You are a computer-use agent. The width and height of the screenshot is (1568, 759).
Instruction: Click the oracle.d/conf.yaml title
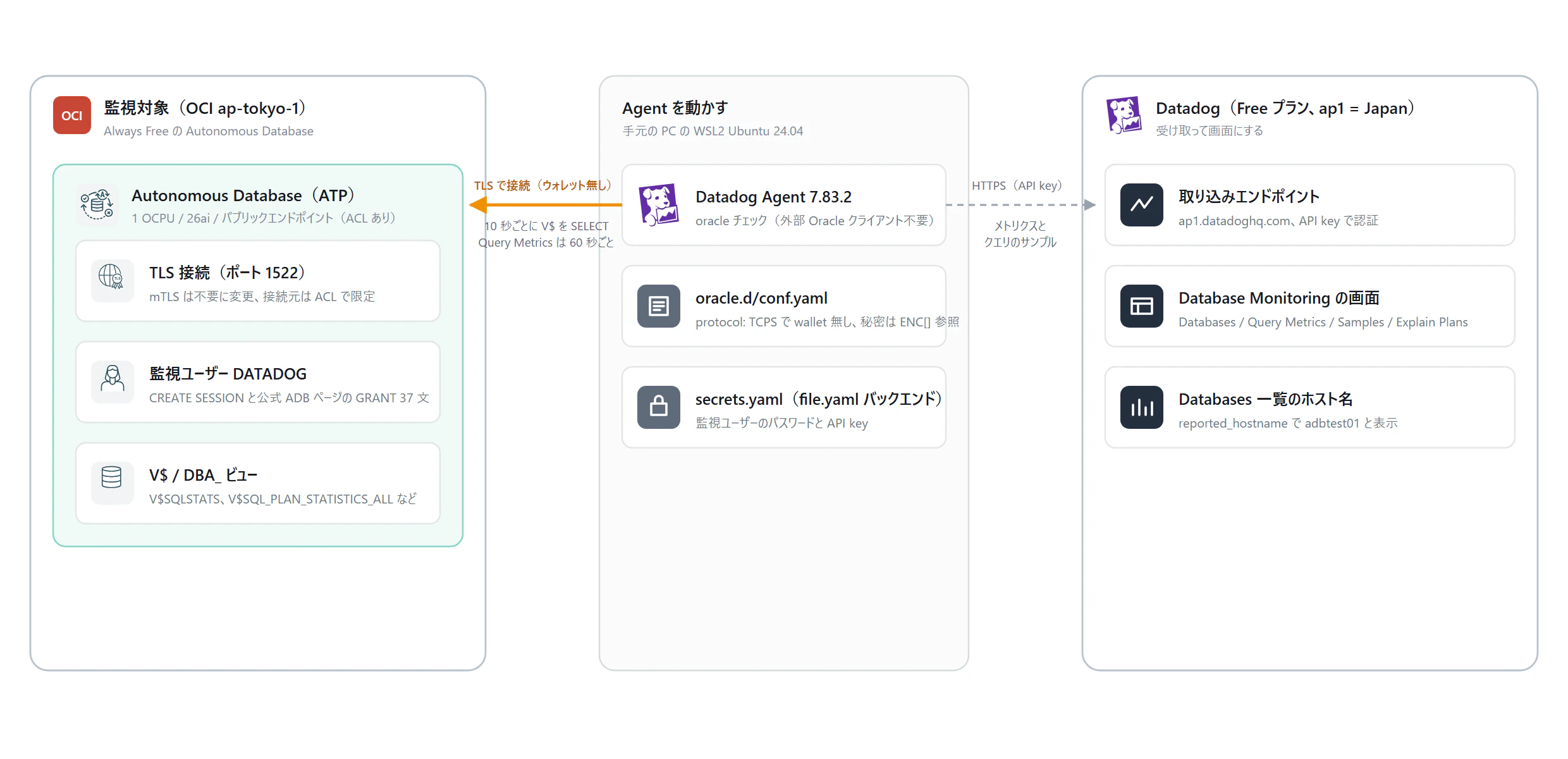pos(761,298)
